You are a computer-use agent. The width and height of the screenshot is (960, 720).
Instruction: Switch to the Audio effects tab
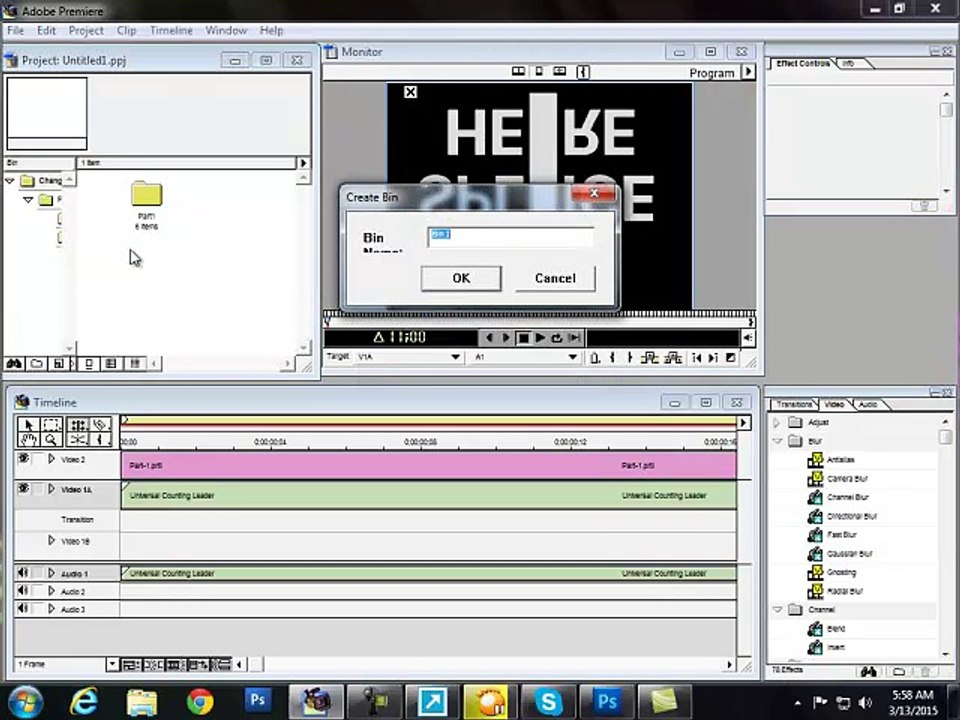coord(868,405)
